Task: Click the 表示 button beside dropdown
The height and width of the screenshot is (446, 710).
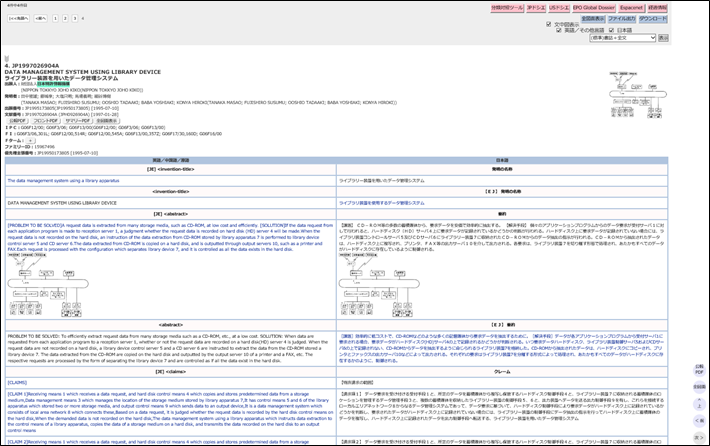Action: tap(663, 38)
